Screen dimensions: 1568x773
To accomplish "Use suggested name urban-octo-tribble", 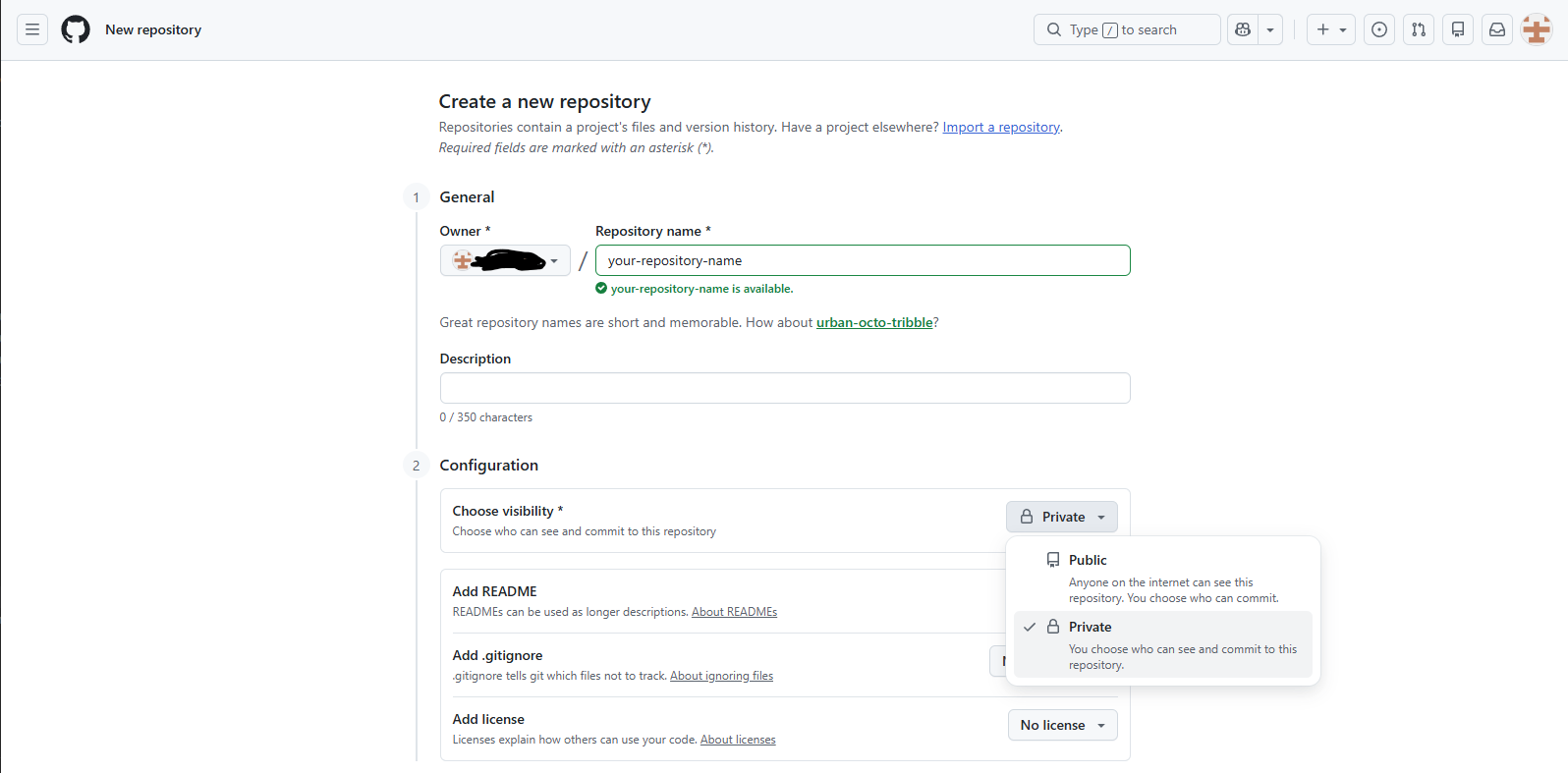I will 873,322.
